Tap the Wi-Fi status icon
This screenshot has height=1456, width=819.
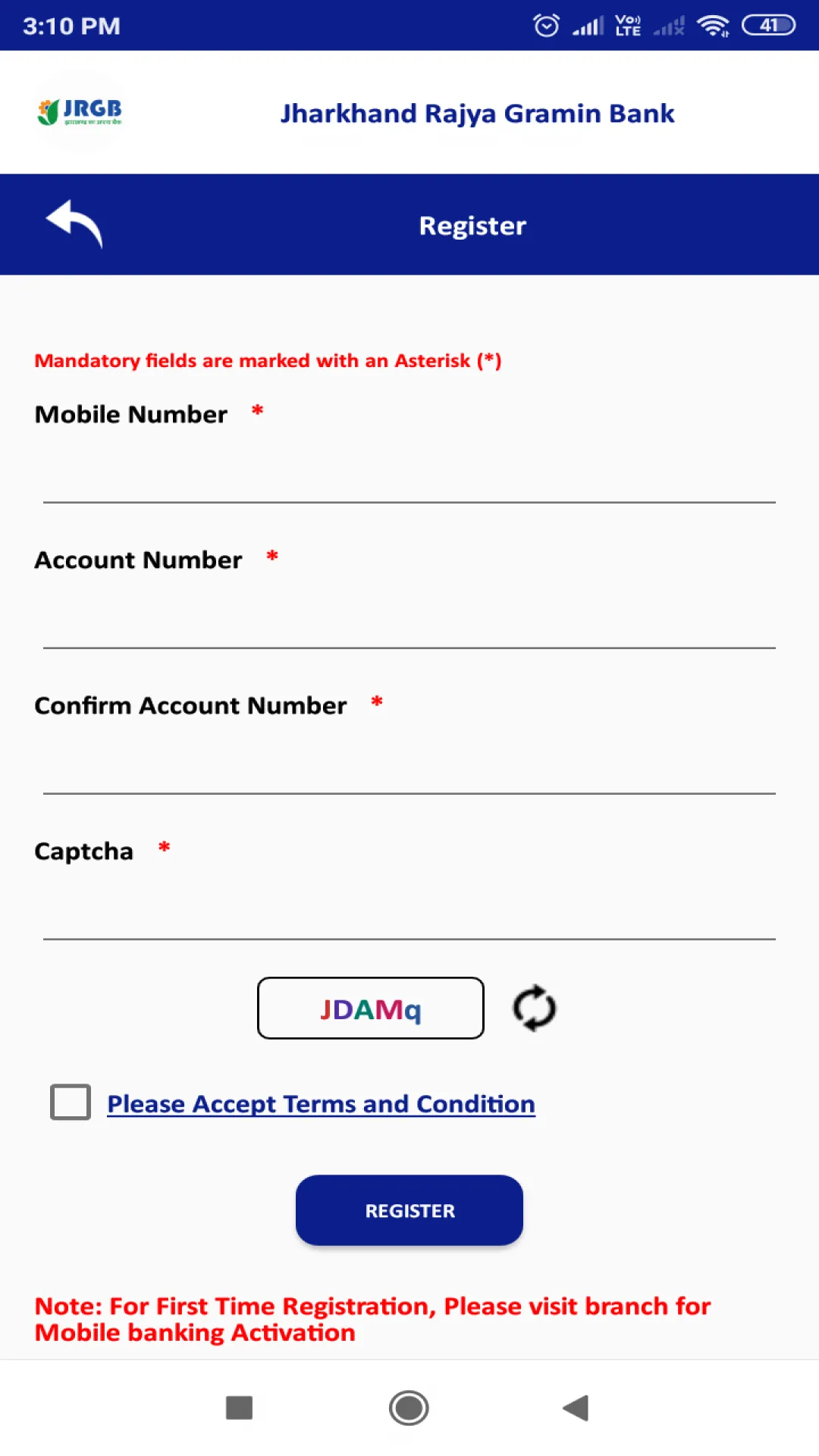point(713,26)
